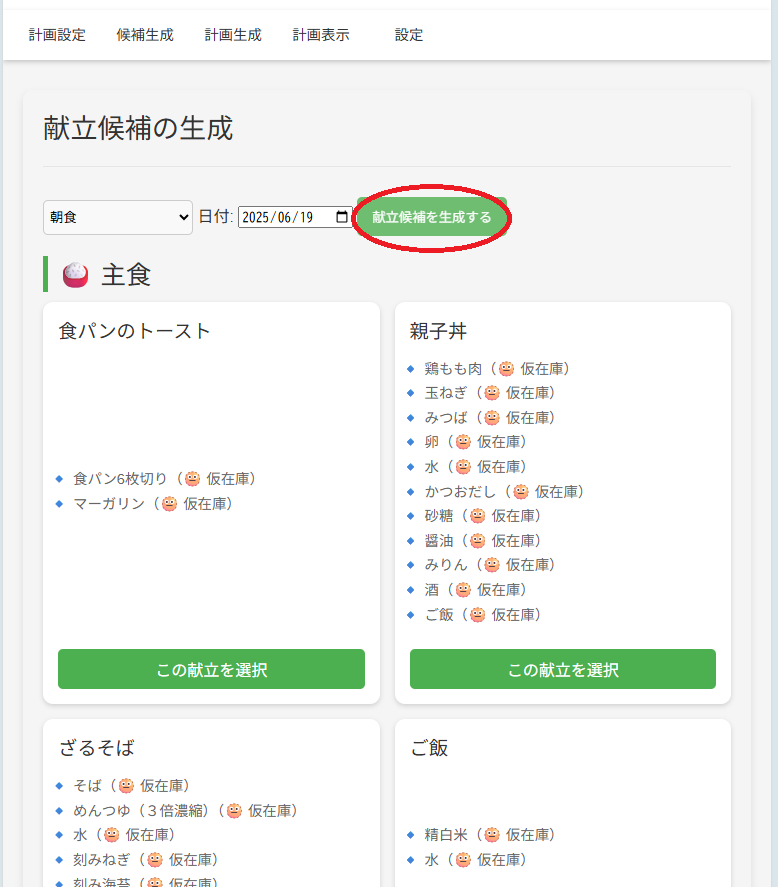The height and width of the screenshot is (887, 778).
Task: Click the face stock icon beside 食パン6枚切り
Action: (x=192, y=479)
